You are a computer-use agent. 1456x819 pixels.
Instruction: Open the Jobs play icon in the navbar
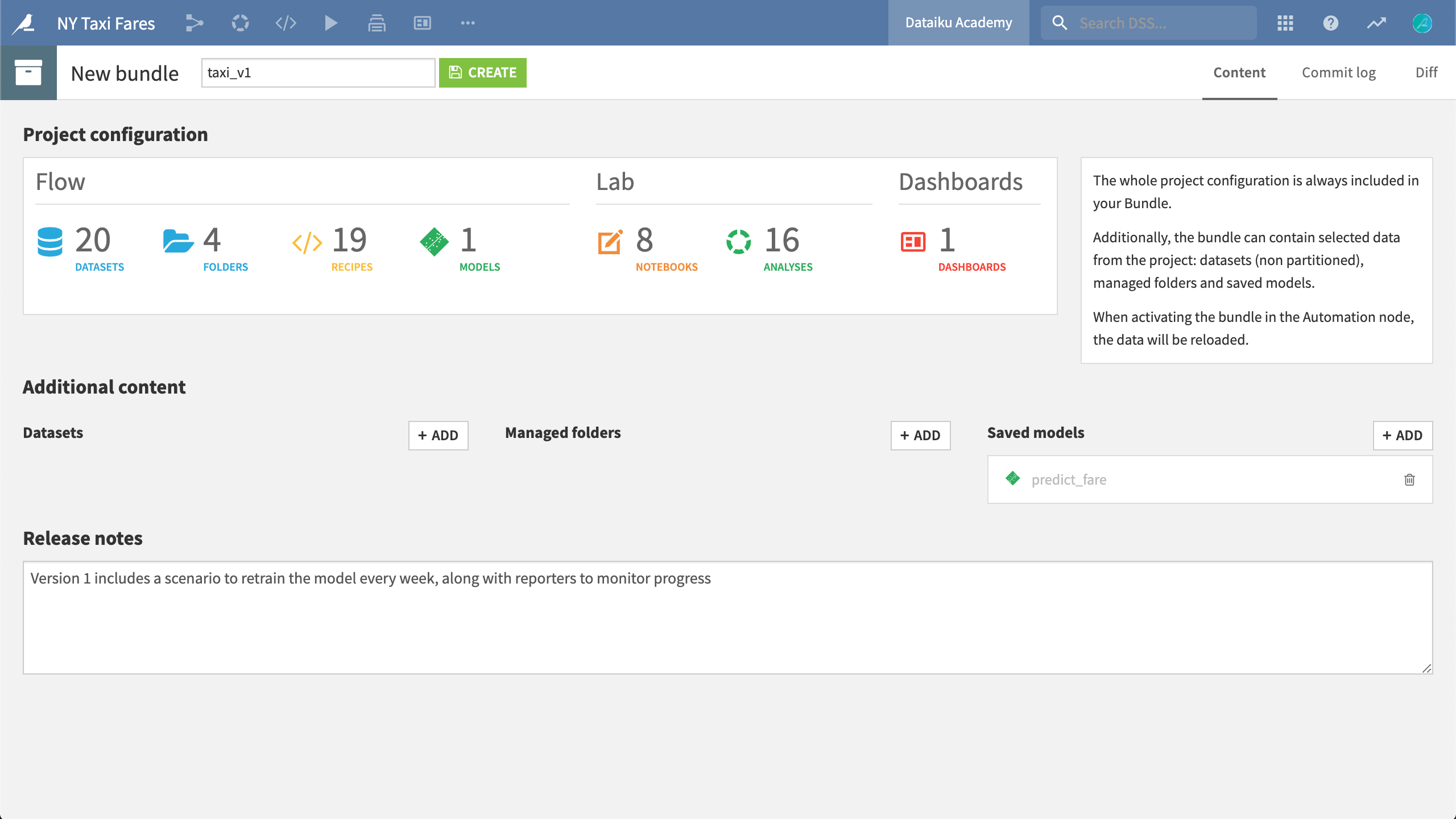pos(331,23)
